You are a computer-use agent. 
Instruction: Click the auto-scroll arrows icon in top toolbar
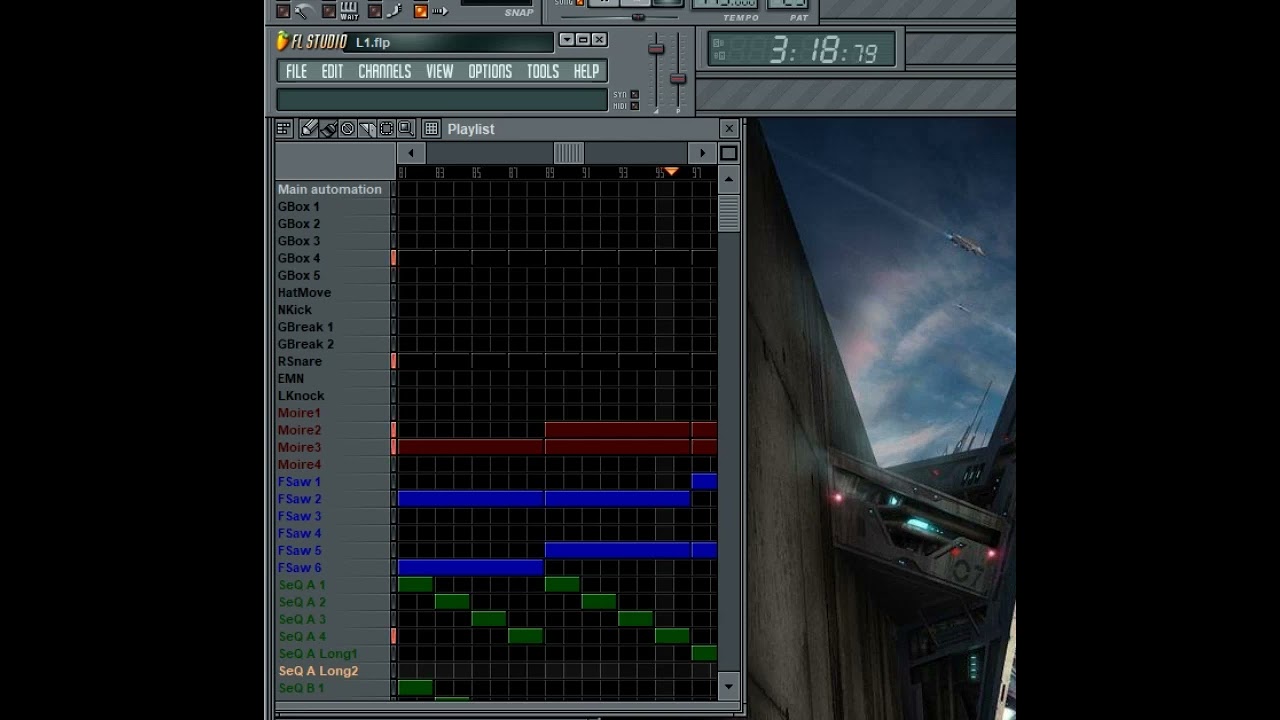coord(440,11)
